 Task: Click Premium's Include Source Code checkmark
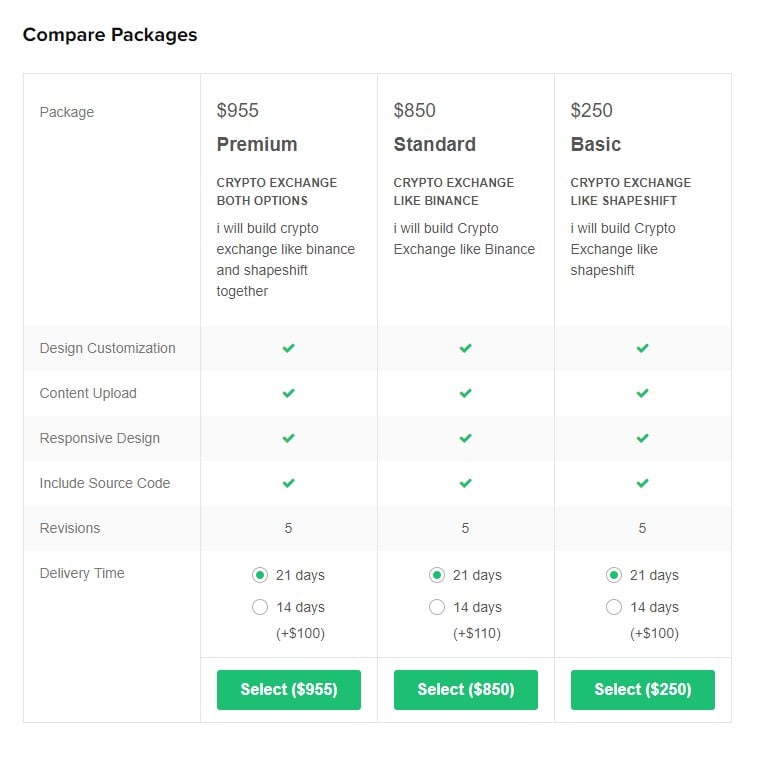coord(288,483)
